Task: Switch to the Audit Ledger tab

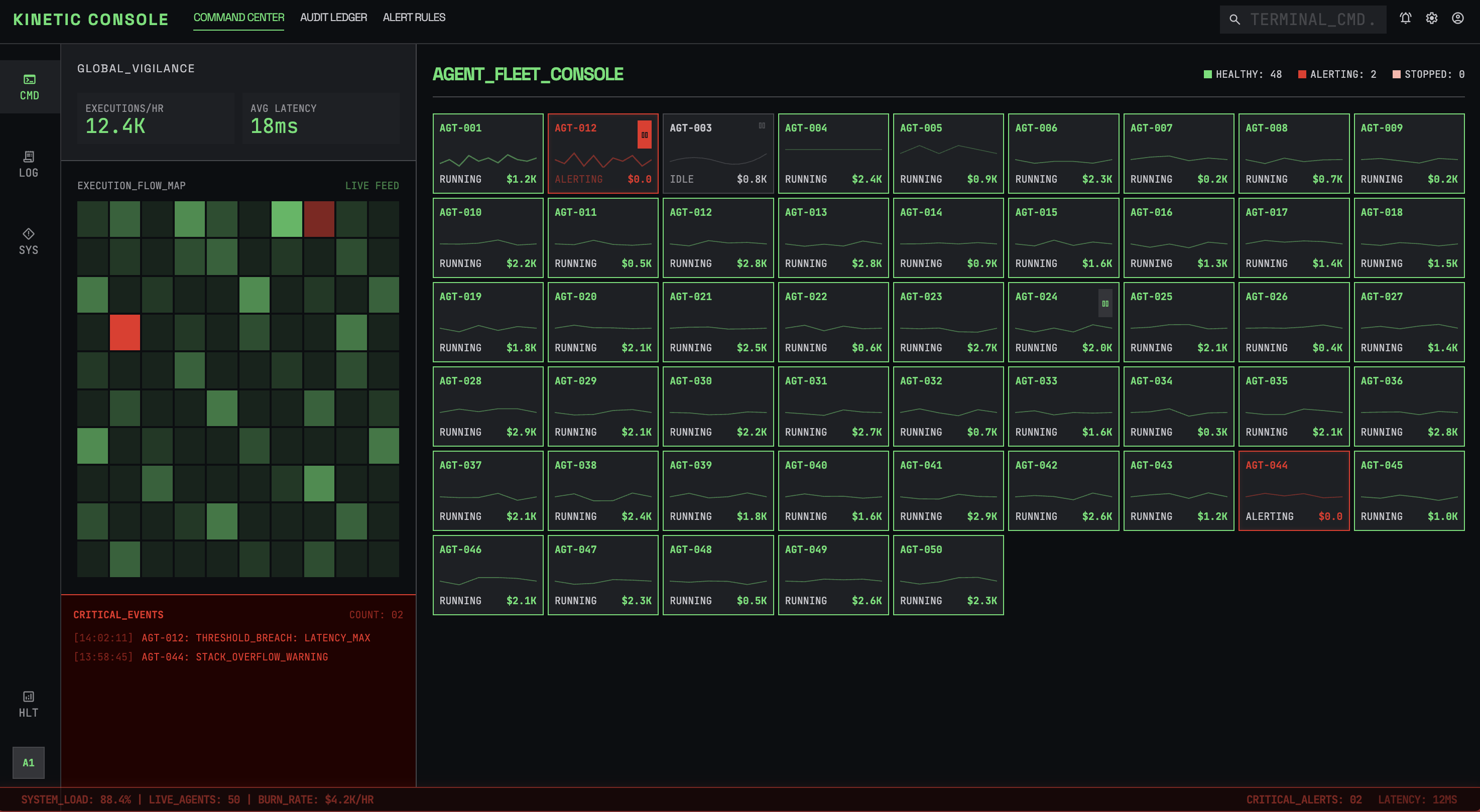Action: (x=333, y=17)
